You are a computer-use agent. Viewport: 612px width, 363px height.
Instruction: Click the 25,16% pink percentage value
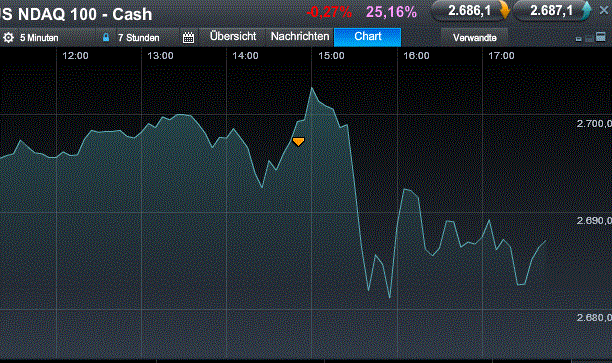click(391, 12)
